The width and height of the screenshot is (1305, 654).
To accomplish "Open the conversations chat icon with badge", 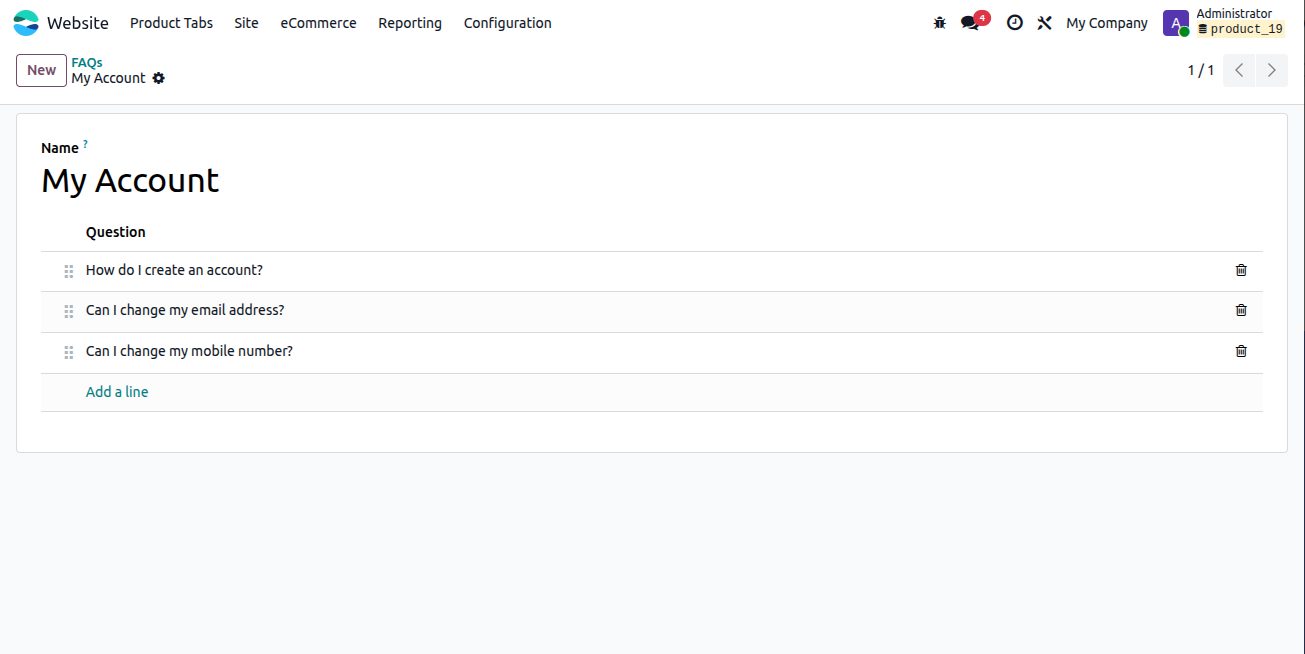I will tap(974, 21).
